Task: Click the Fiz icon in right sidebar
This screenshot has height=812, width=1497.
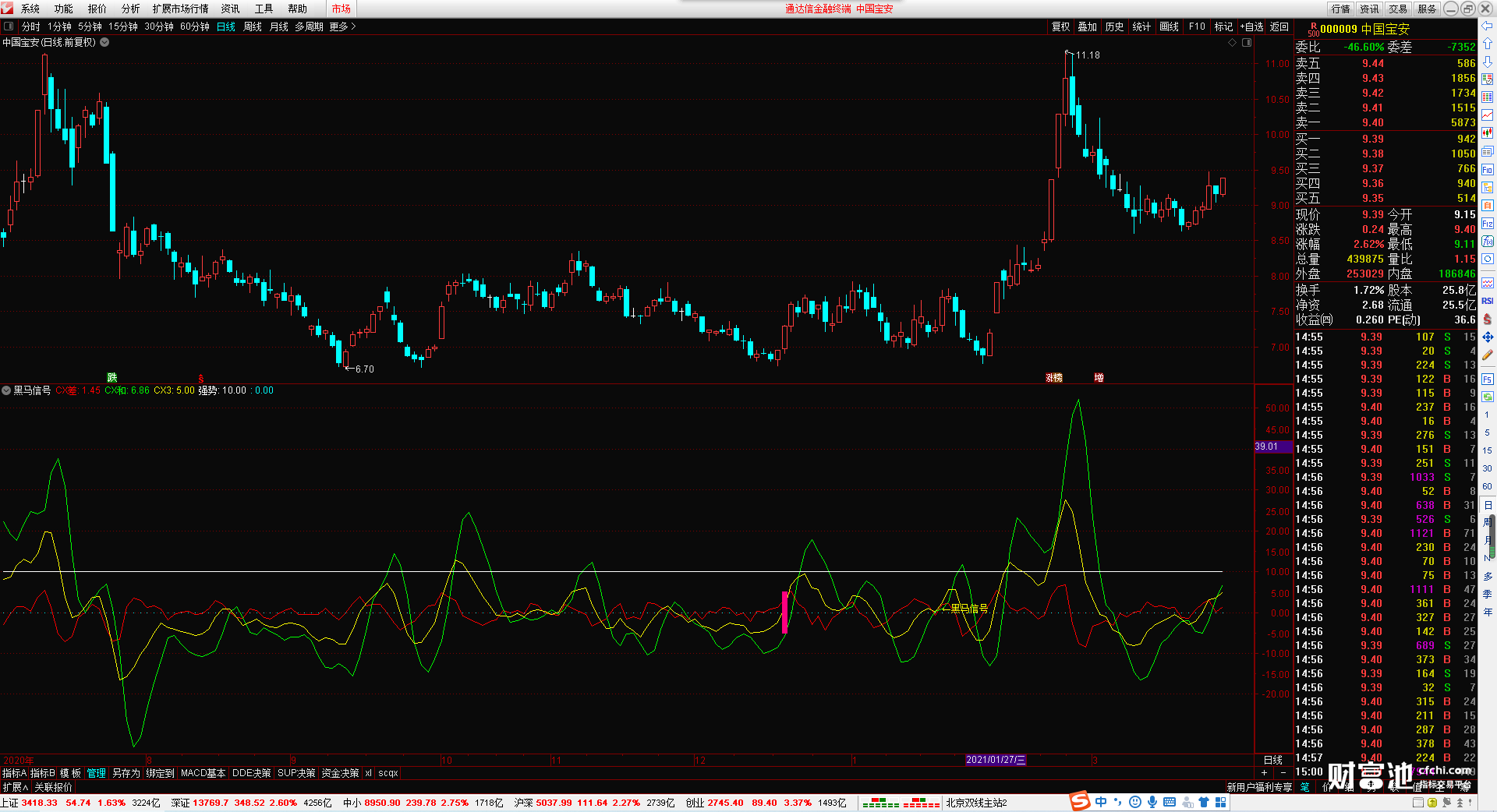Action: tap(1488, 223)
